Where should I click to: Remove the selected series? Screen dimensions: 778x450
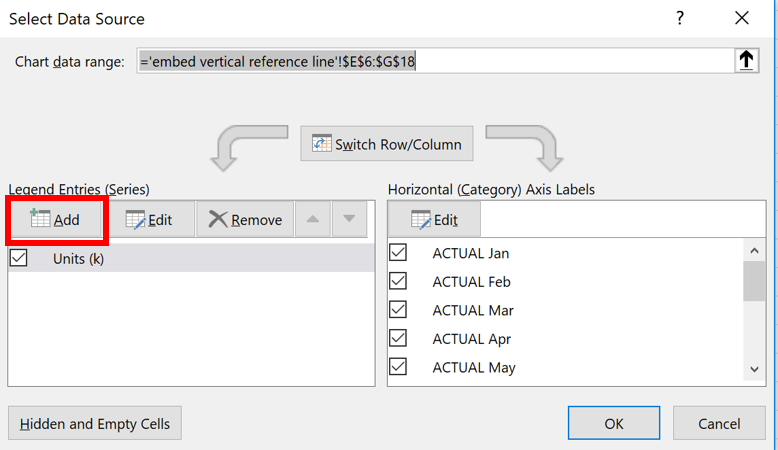point(245,219)
